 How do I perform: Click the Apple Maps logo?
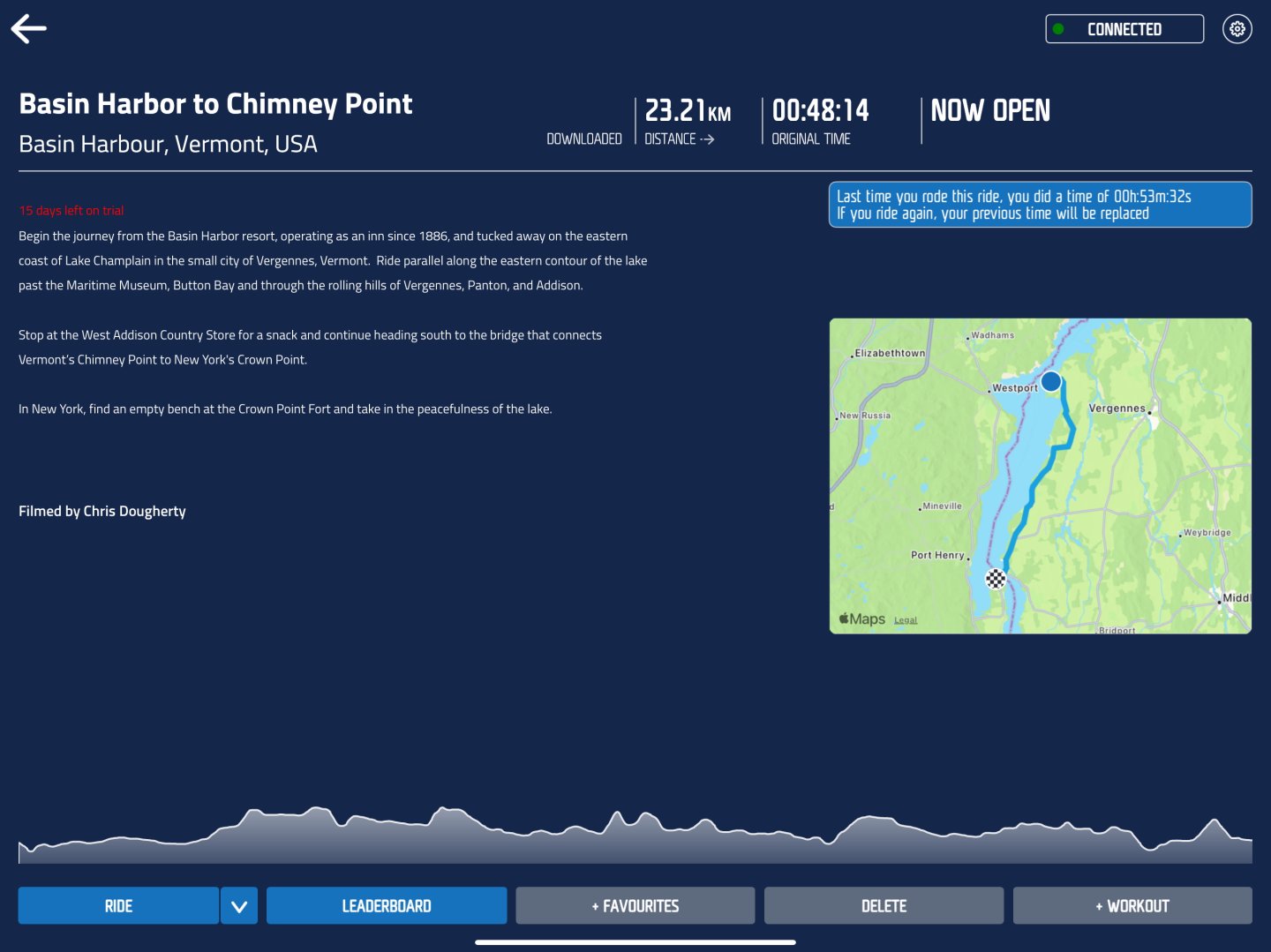[862, 619]
